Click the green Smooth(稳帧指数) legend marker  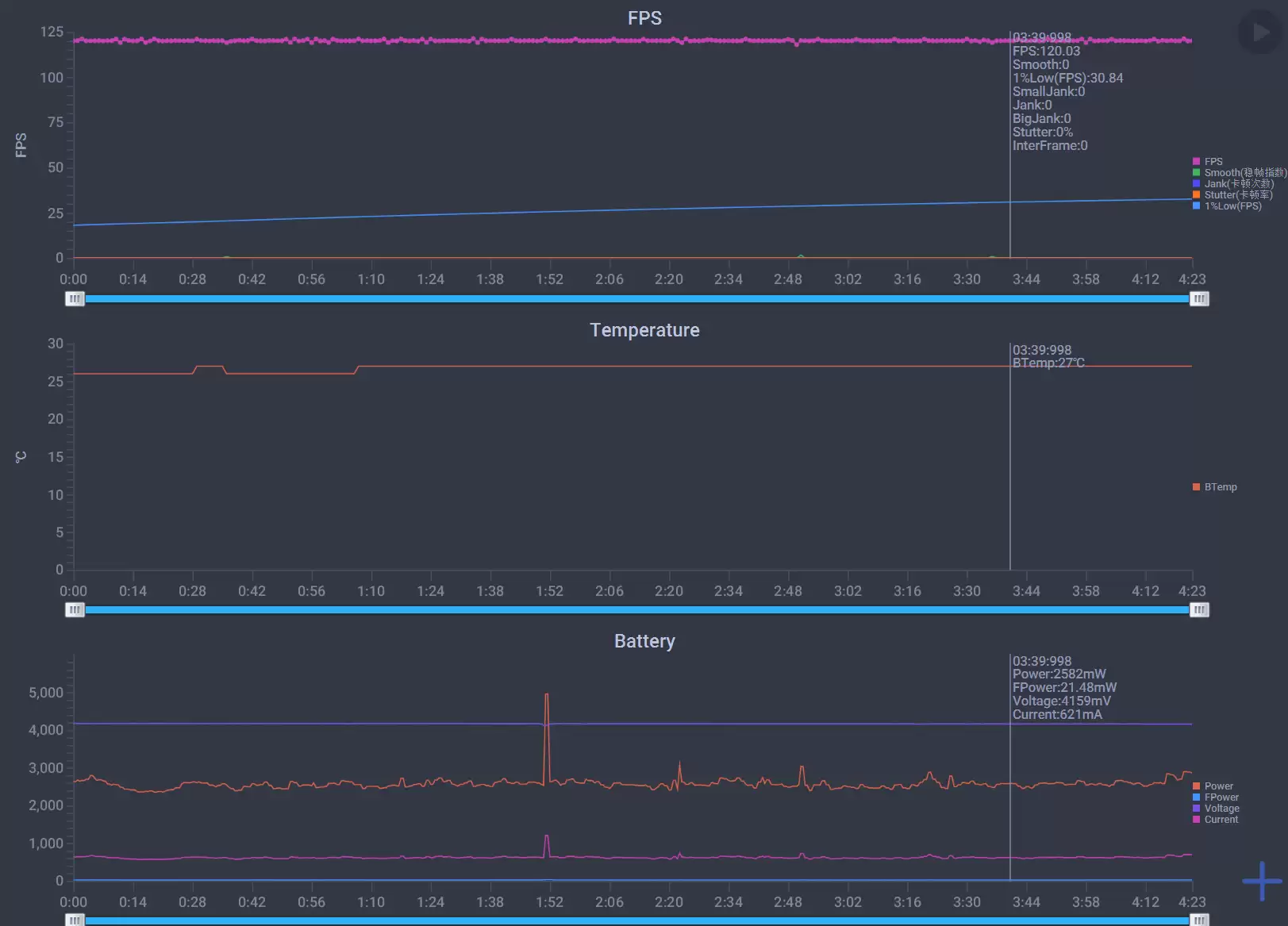pos(1195,172)
